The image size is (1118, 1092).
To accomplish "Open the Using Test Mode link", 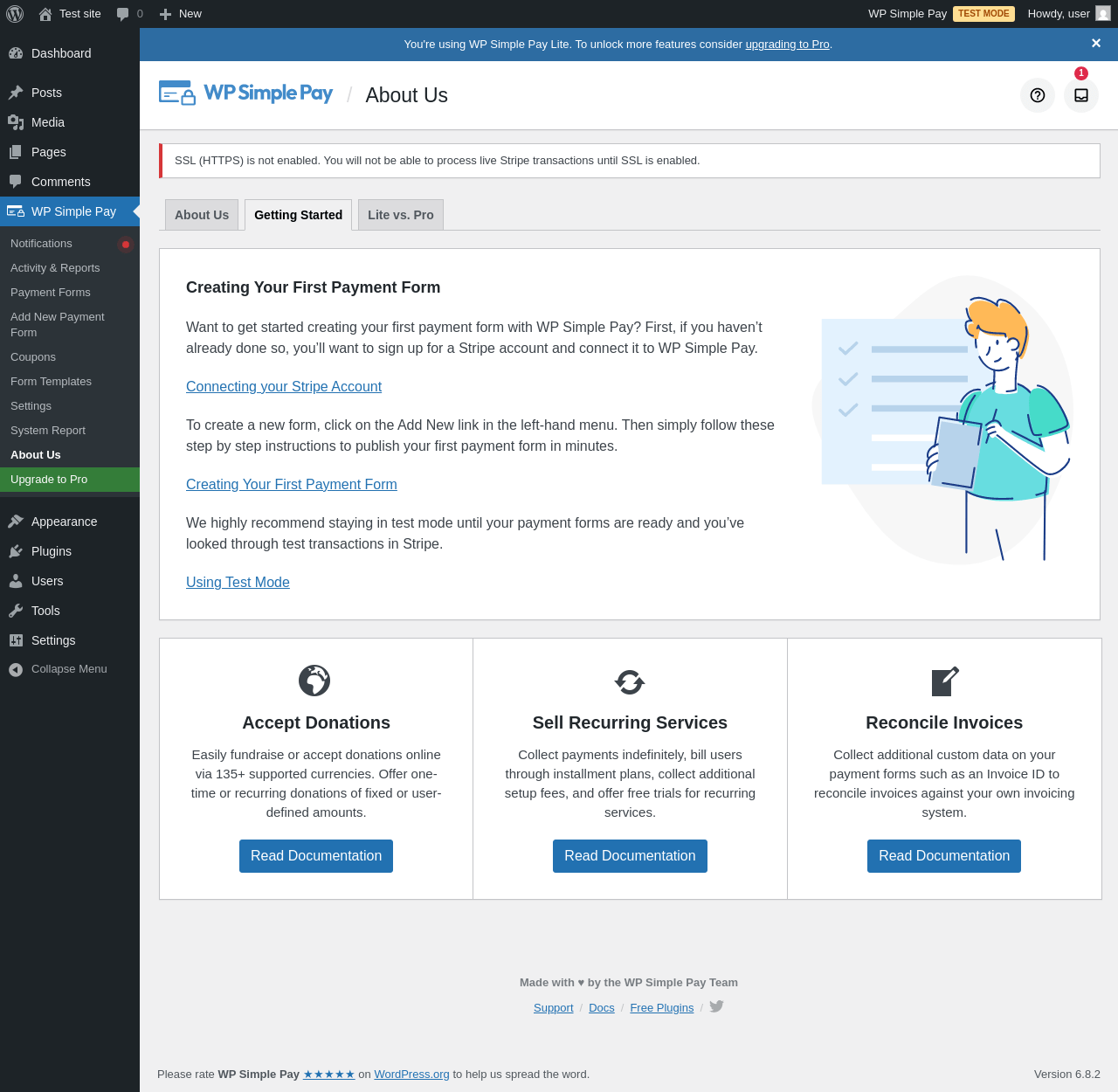I will (238, 583).
